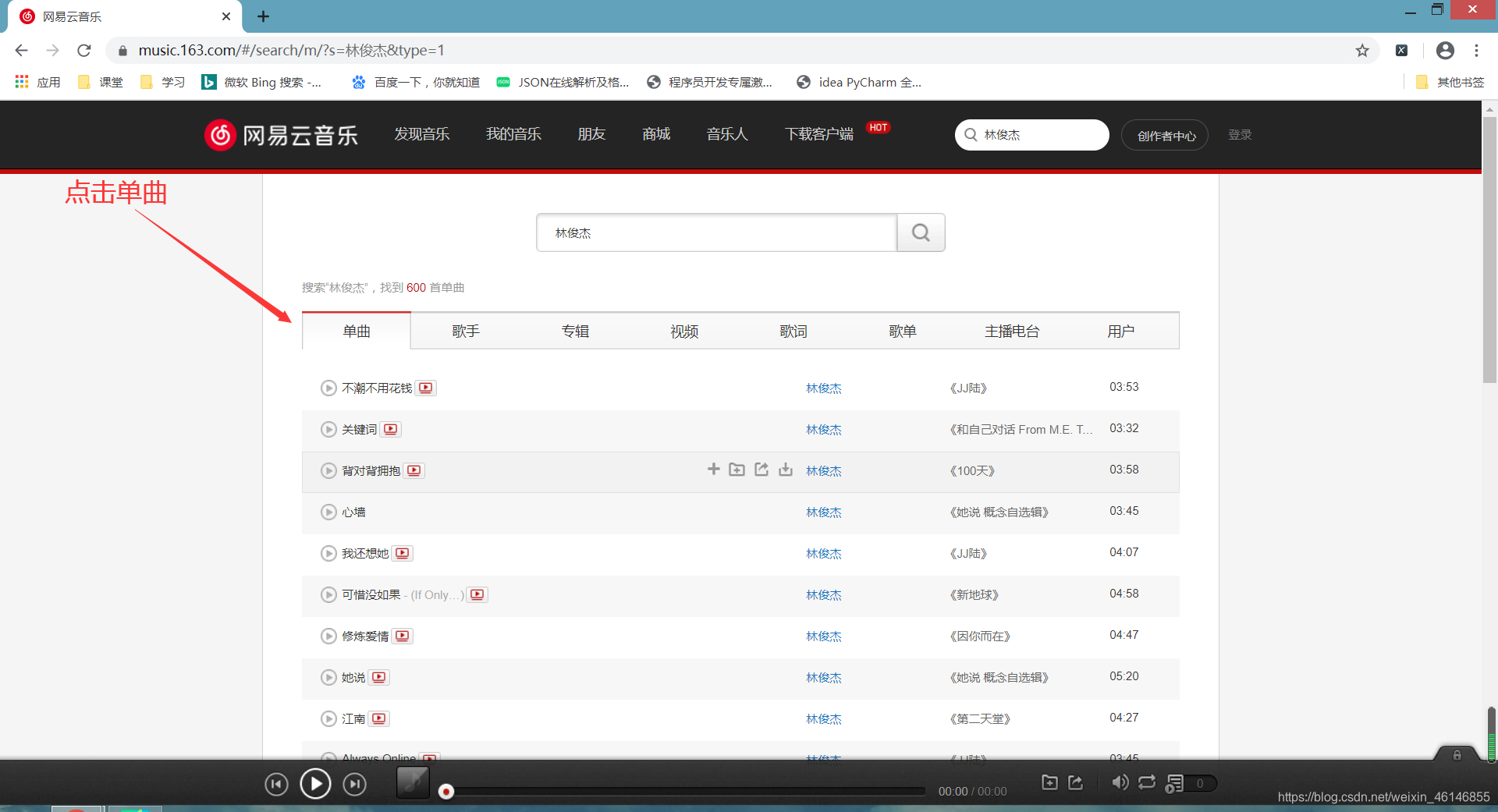1498x812 pixels.
Task: Open a new browser tab
Action: 263,16
